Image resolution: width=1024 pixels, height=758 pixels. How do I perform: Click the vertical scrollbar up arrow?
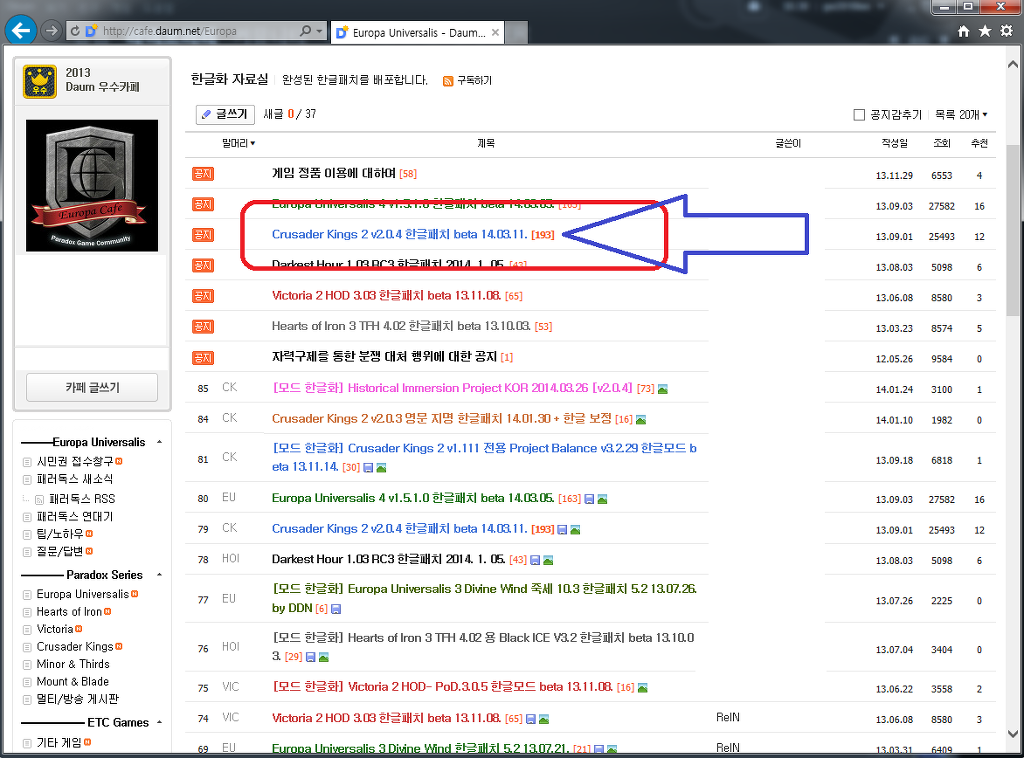click(x=1013, y=64)
